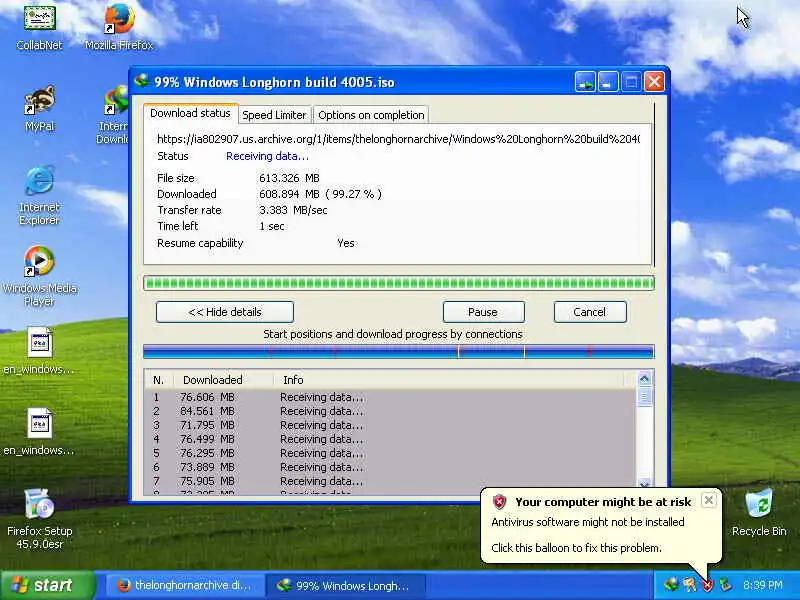Click the Downloaded column header
The image size is (800, 600).
tap(223, 380)
